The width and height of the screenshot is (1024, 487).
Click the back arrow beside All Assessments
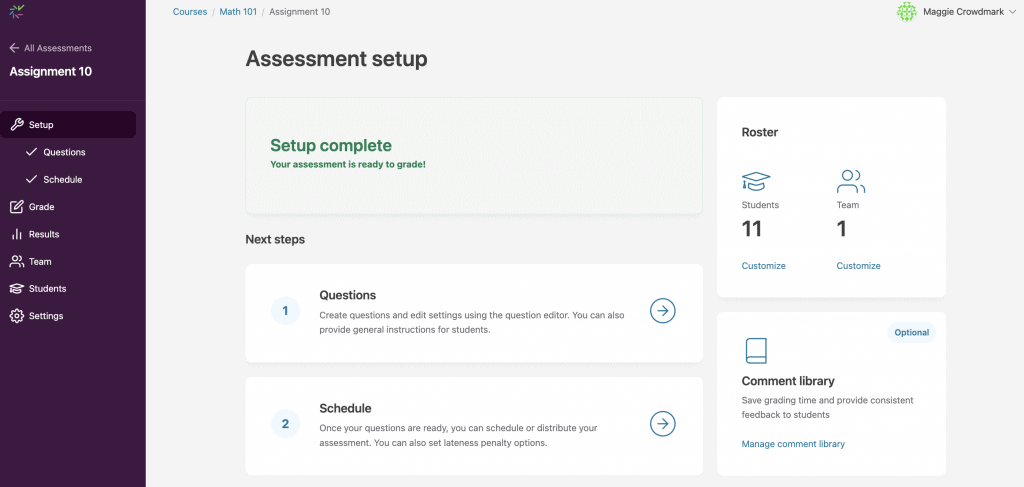(x=14, y=48)
